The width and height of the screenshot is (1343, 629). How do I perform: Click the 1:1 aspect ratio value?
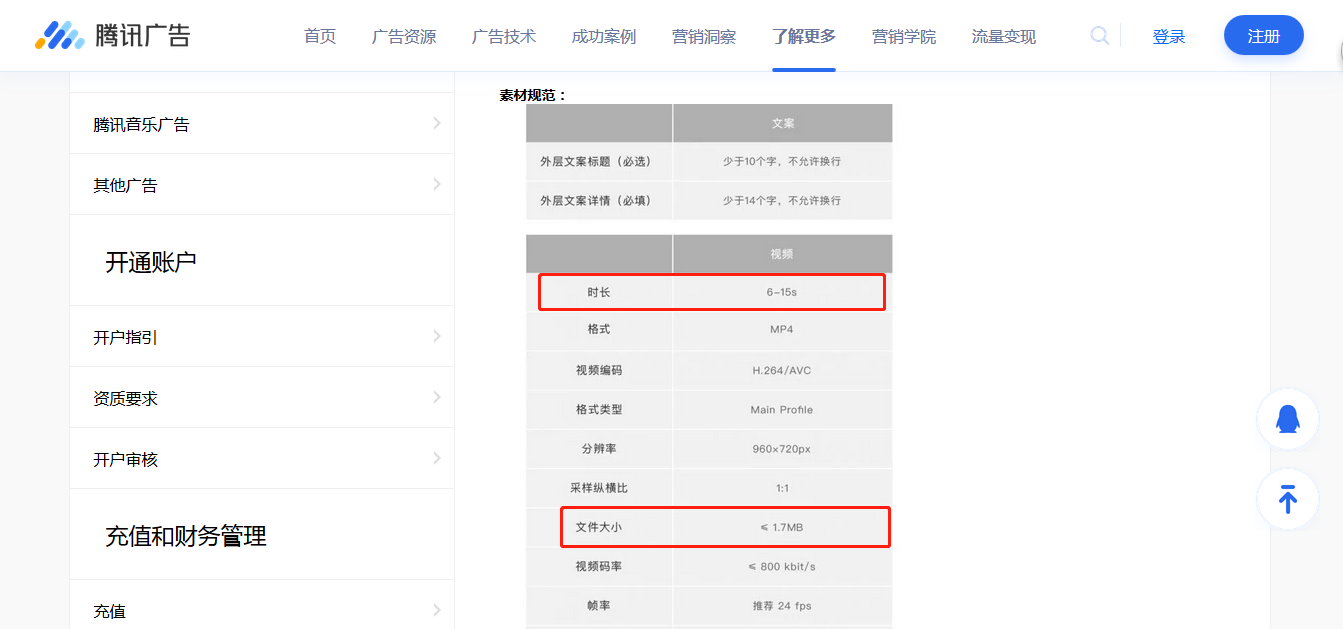[782, 488]
